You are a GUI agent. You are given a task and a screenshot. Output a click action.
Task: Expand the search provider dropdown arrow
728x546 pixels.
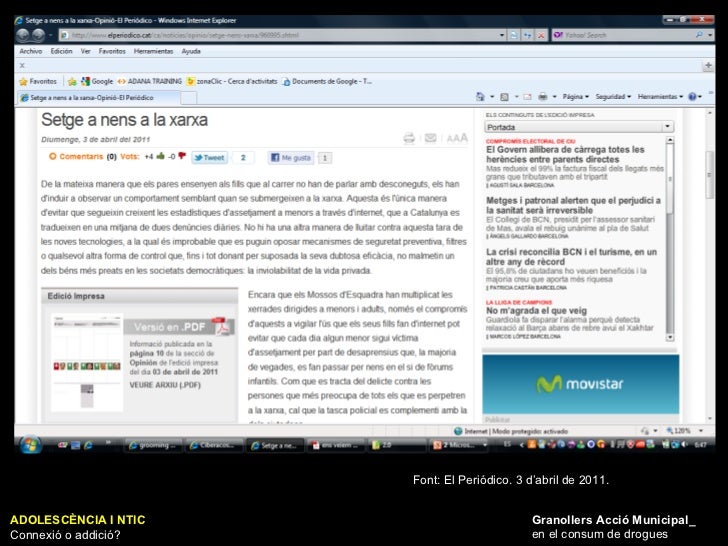710,35
